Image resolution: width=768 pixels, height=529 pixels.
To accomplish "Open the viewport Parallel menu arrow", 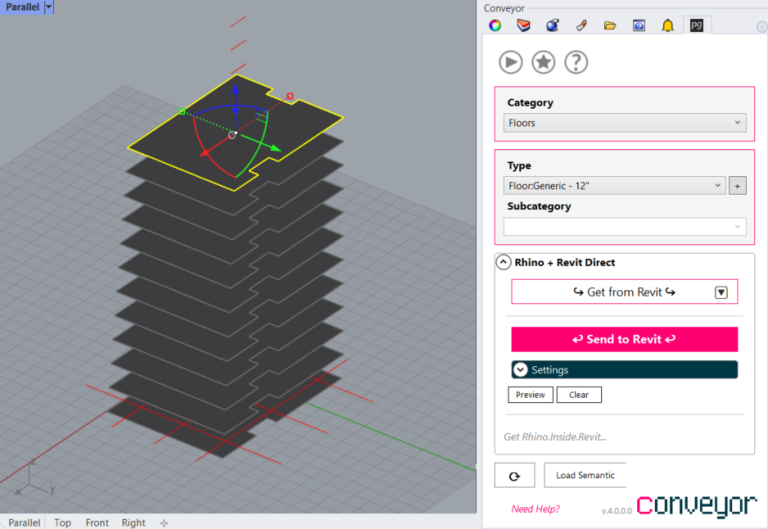I will click(50, 7).
